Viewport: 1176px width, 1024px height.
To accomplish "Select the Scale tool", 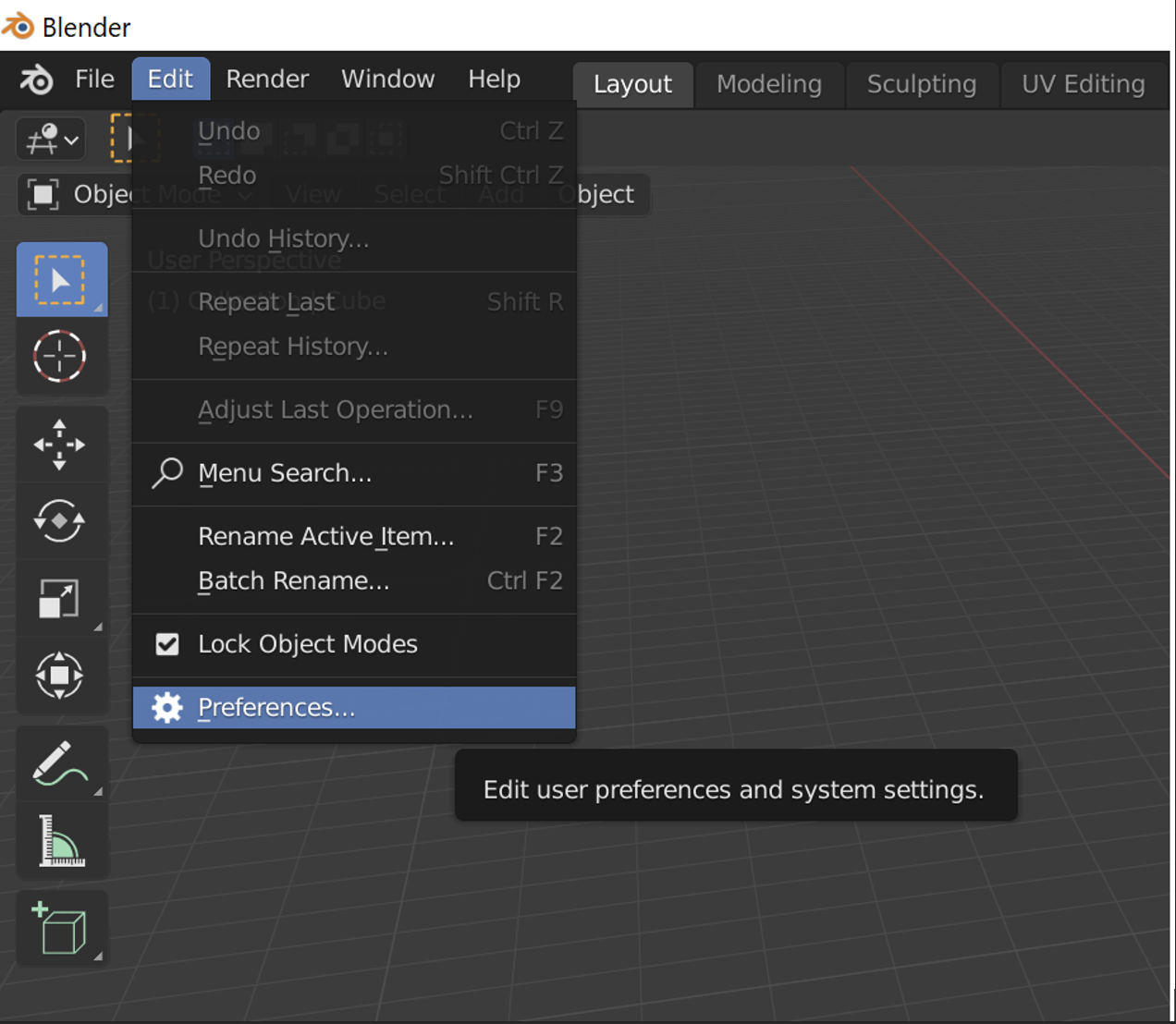I will coord(61,599).
